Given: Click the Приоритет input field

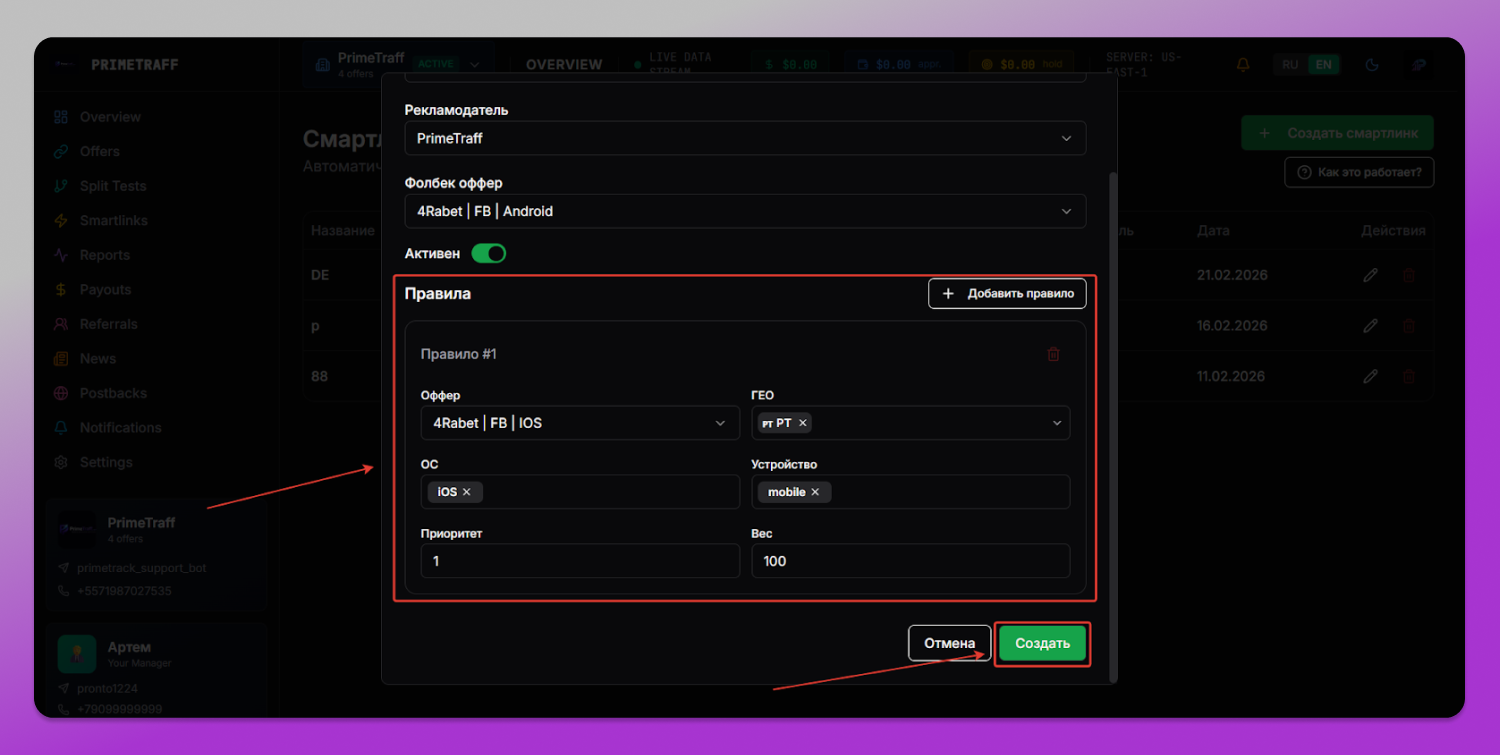Looking at the screenshot, I should [x=580, y=561].
